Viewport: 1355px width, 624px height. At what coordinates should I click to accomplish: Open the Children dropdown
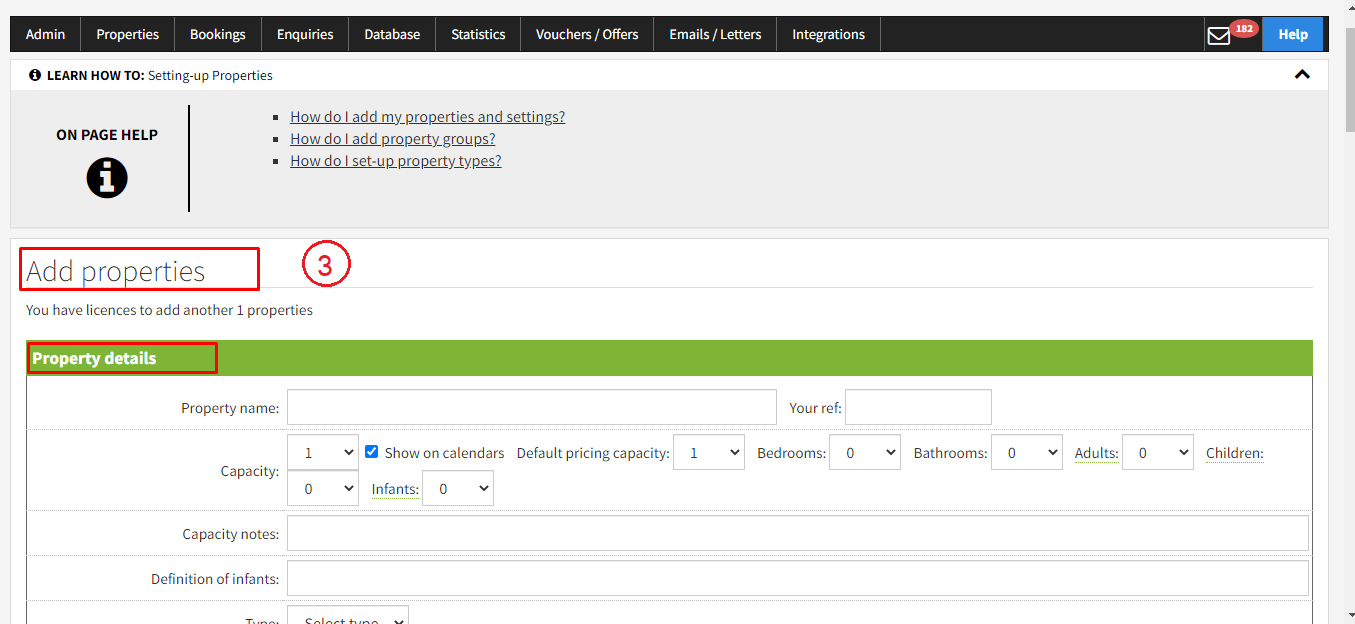coord(323,488)
